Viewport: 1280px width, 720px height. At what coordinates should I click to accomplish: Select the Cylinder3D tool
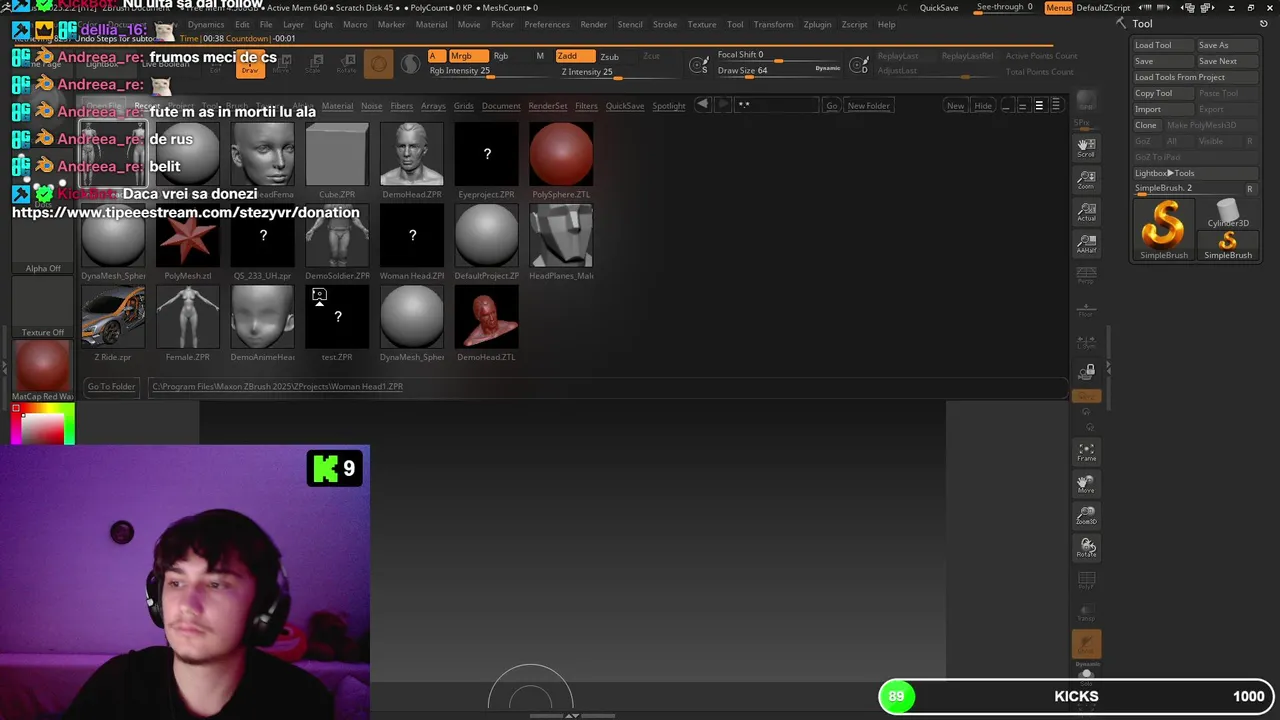[1228, 212]
